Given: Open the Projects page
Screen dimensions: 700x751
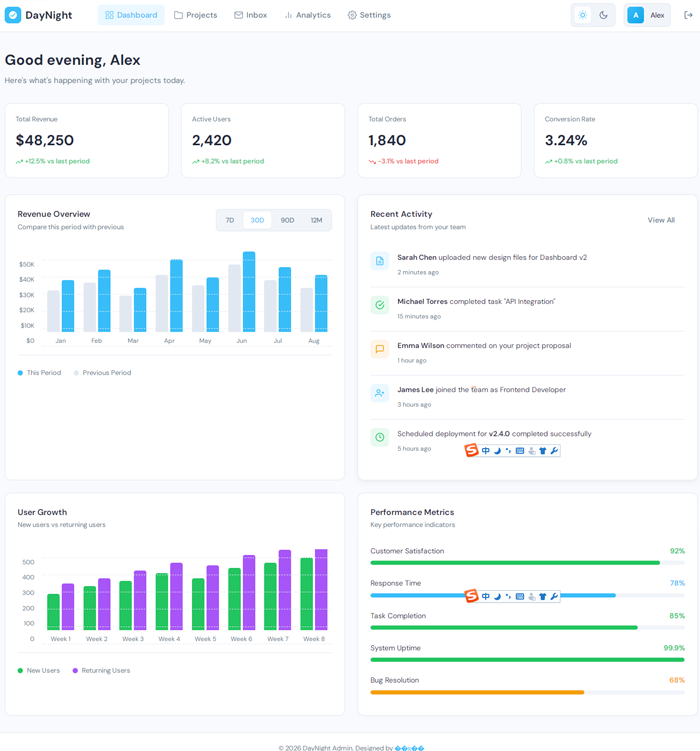Looking at the screenshot, I should (x=195, y=15).
